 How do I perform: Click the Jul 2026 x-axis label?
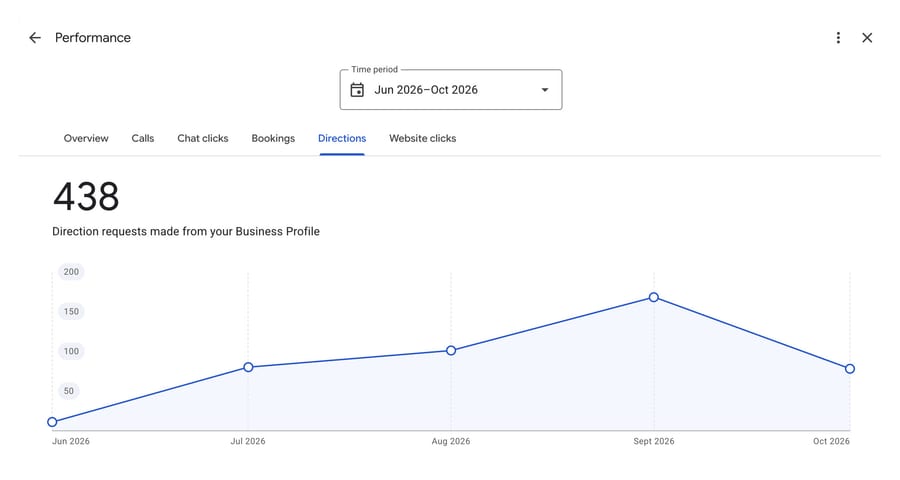[x=248, y=441]
